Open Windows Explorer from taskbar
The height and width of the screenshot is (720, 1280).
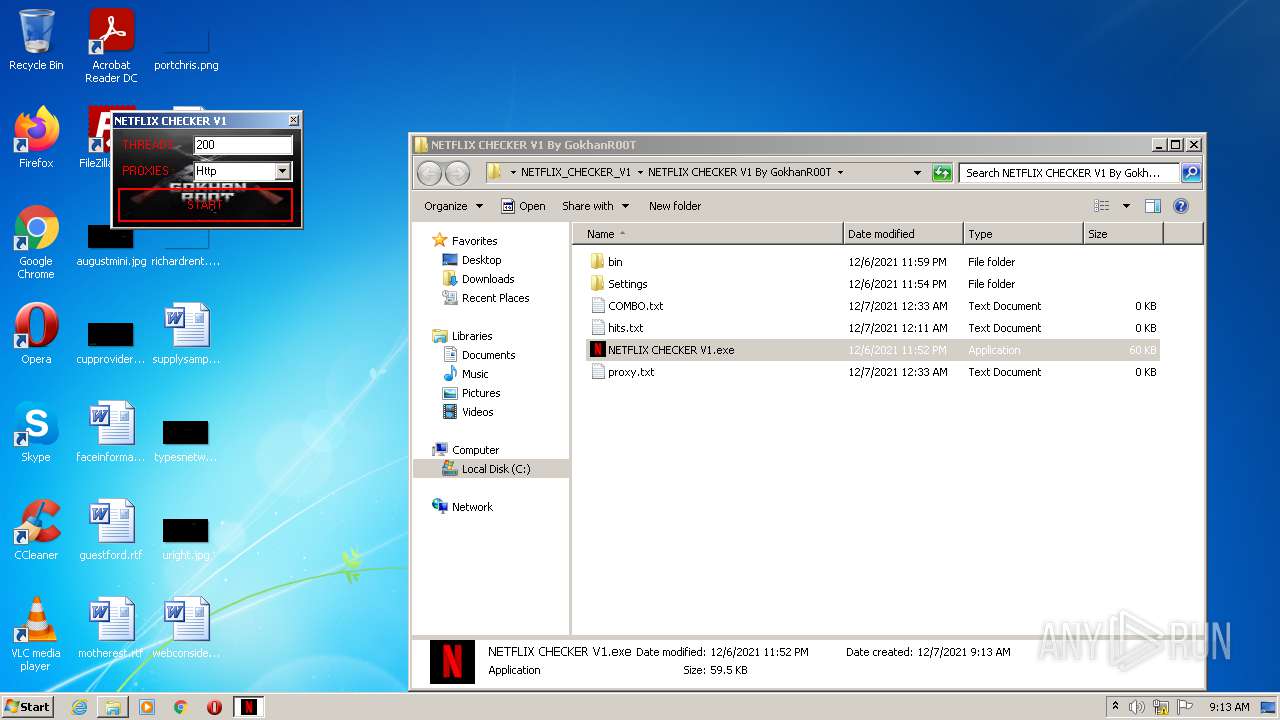[113, 707]
